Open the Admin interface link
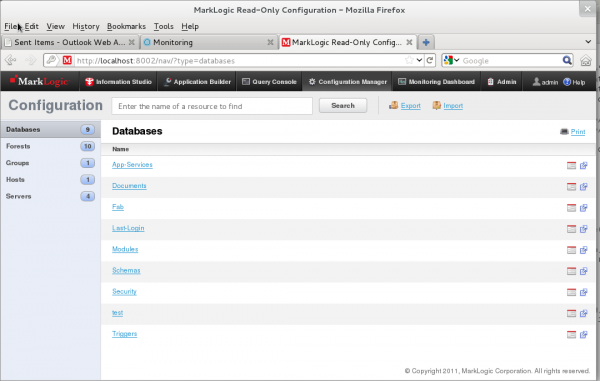 pos(502,81)
